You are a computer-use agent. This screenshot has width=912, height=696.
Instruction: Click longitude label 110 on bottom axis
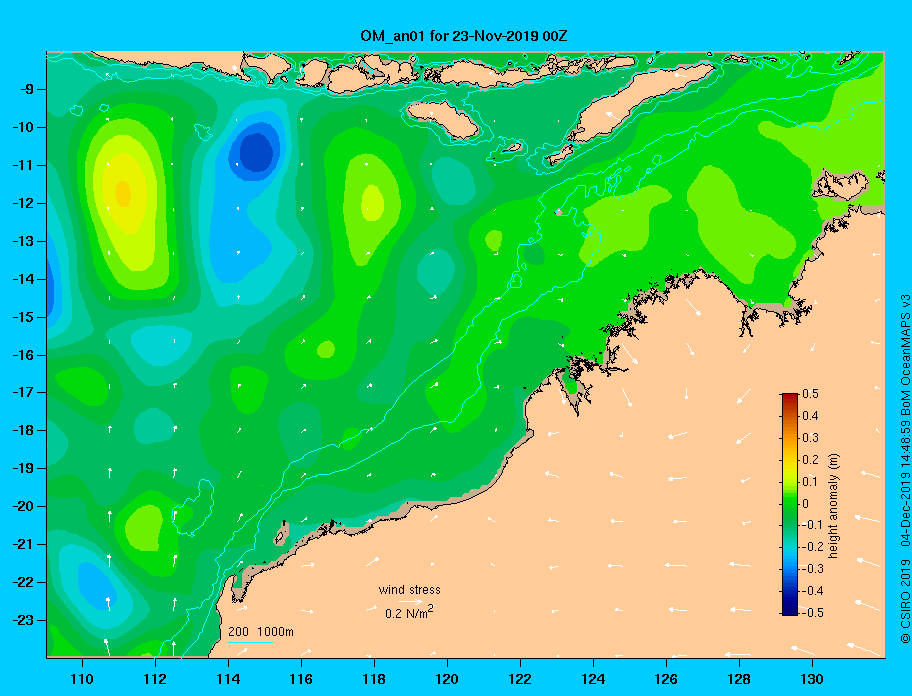82,679
